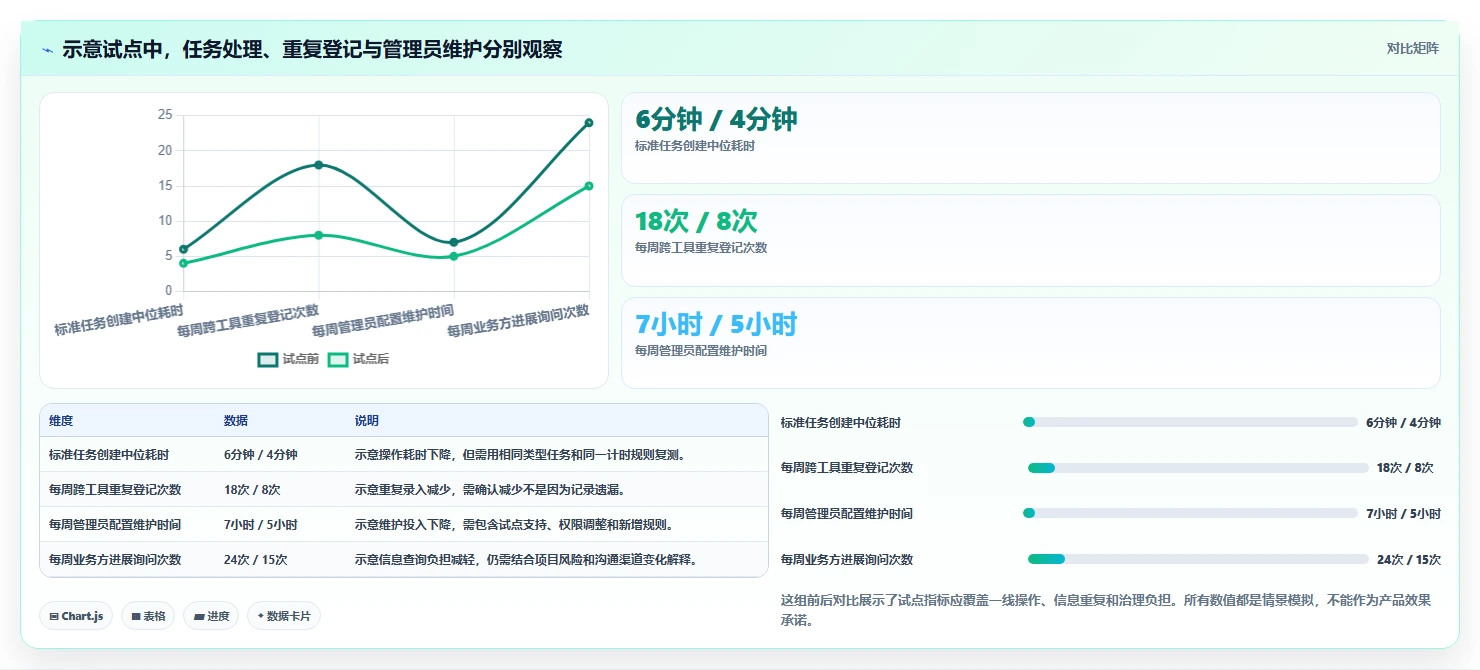Click the 表格 chip icon

tap(136, 617)
